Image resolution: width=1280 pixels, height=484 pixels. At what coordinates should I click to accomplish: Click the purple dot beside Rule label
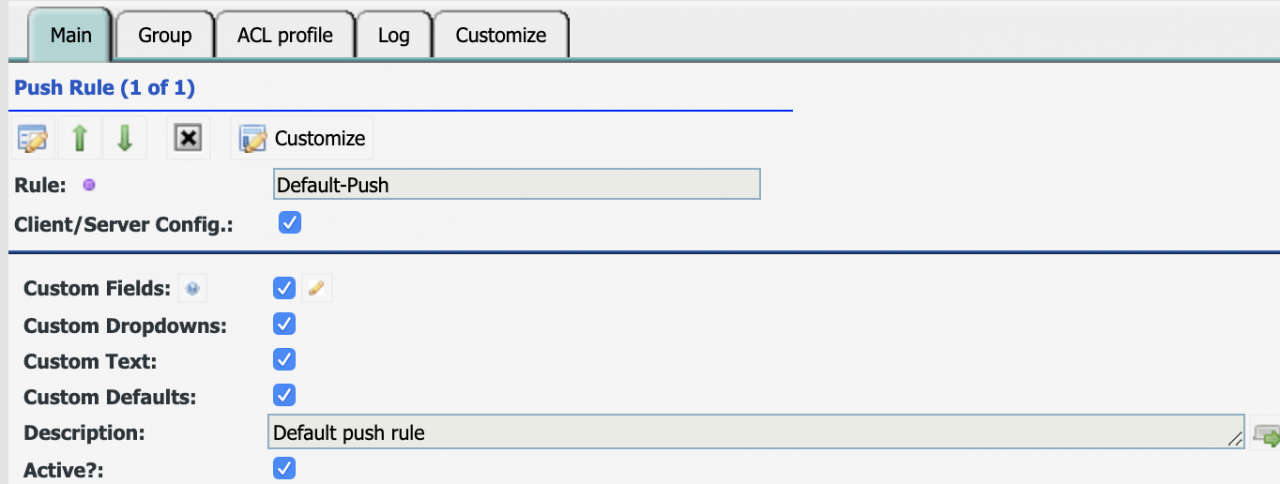tap(88, 185)
